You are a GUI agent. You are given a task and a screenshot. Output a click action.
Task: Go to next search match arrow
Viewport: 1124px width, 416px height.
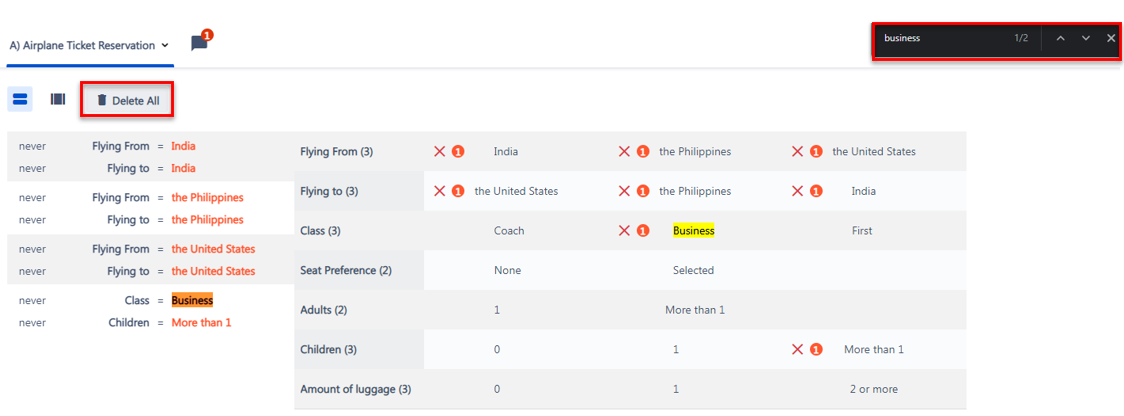tap(1086, 38)
